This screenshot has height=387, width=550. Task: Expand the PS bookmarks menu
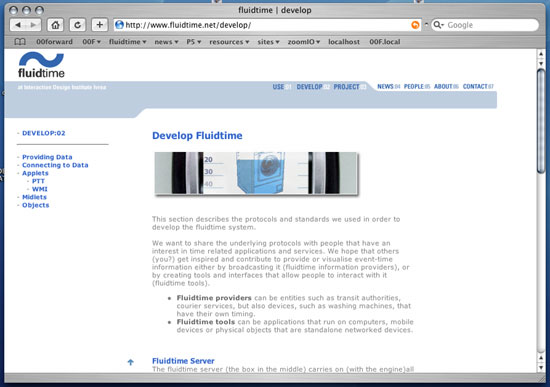193,42
